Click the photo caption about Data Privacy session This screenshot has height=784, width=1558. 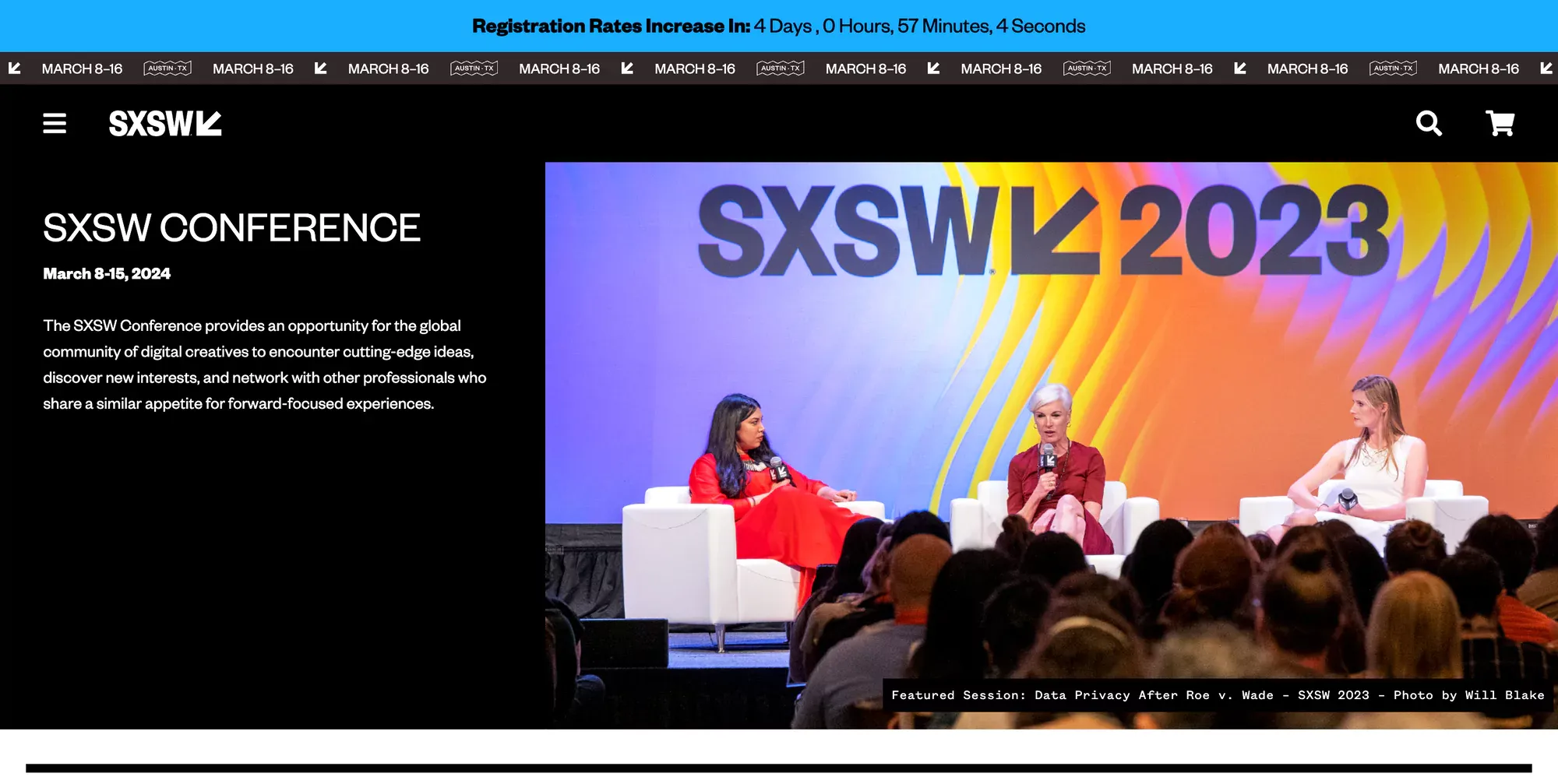(1218, 695)
